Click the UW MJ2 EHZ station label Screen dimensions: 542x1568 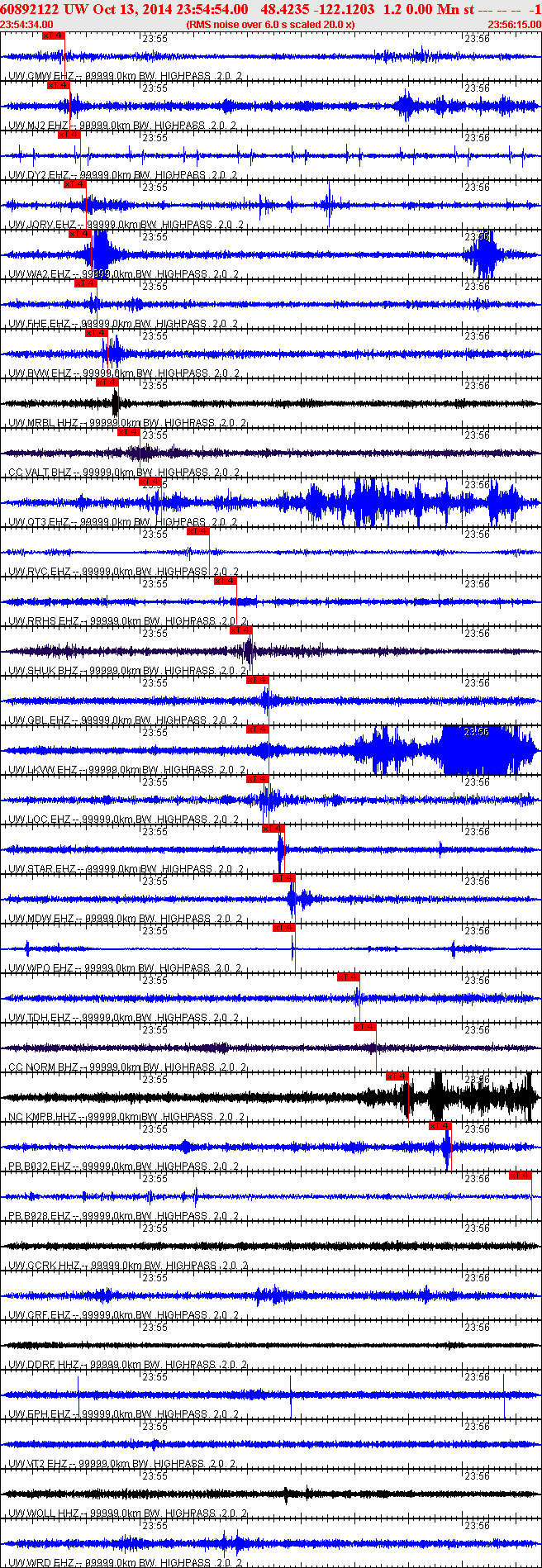(38, 126)
